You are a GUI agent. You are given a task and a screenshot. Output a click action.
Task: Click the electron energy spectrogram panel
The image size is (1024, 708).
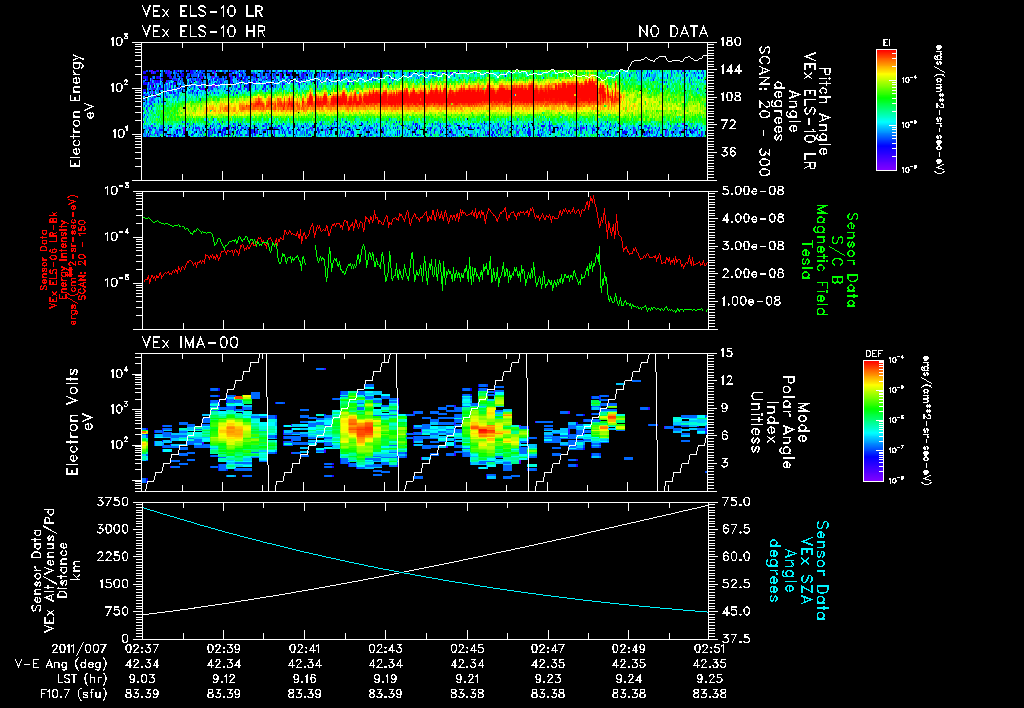[425, 111]
